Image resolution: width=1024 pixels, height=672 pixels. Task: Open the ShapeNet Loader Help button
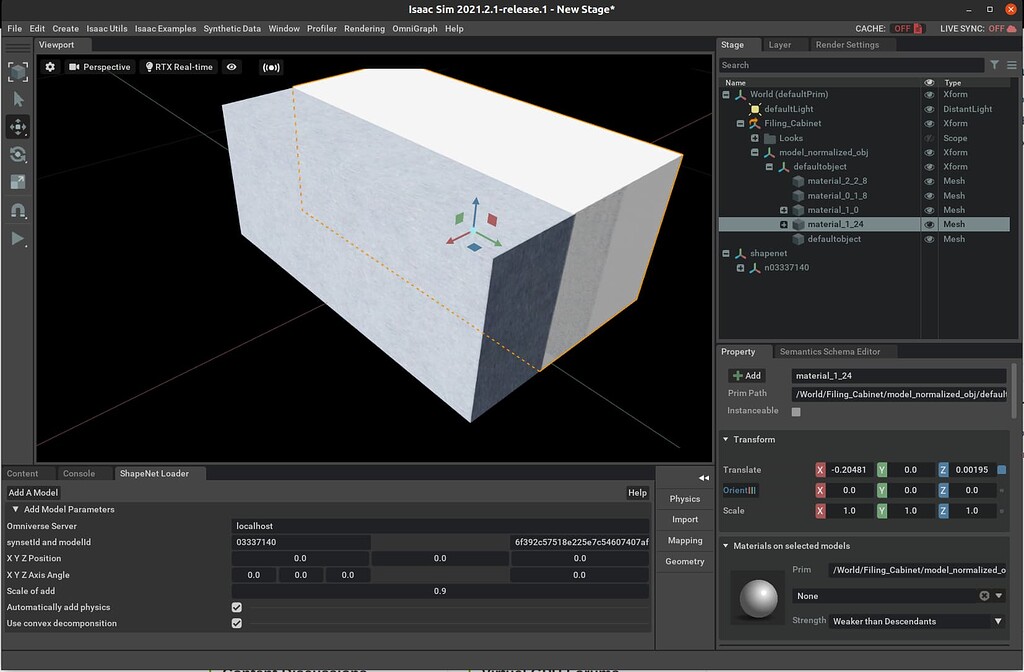637,492
